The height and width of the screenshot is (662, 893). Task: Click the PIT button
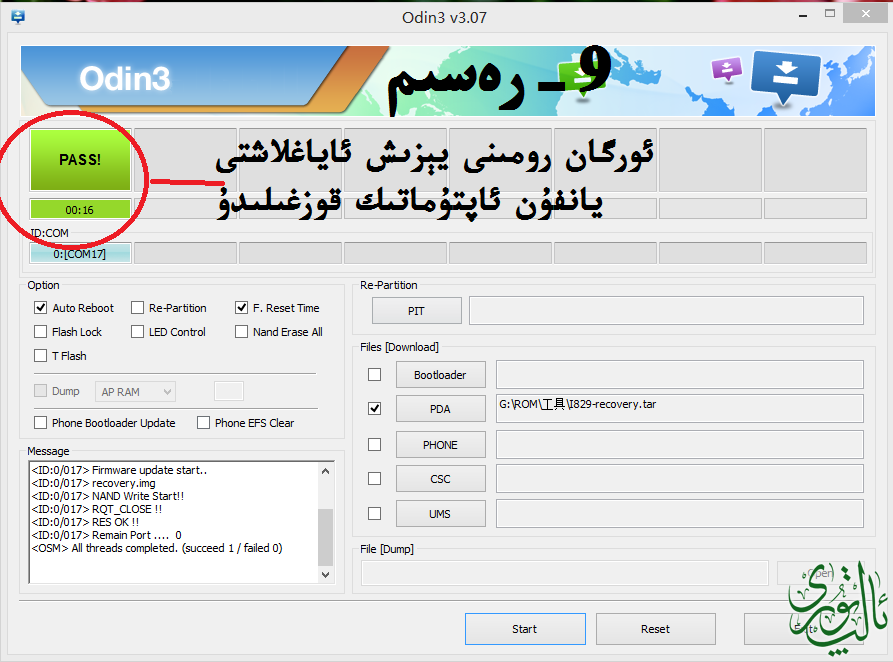416,310
